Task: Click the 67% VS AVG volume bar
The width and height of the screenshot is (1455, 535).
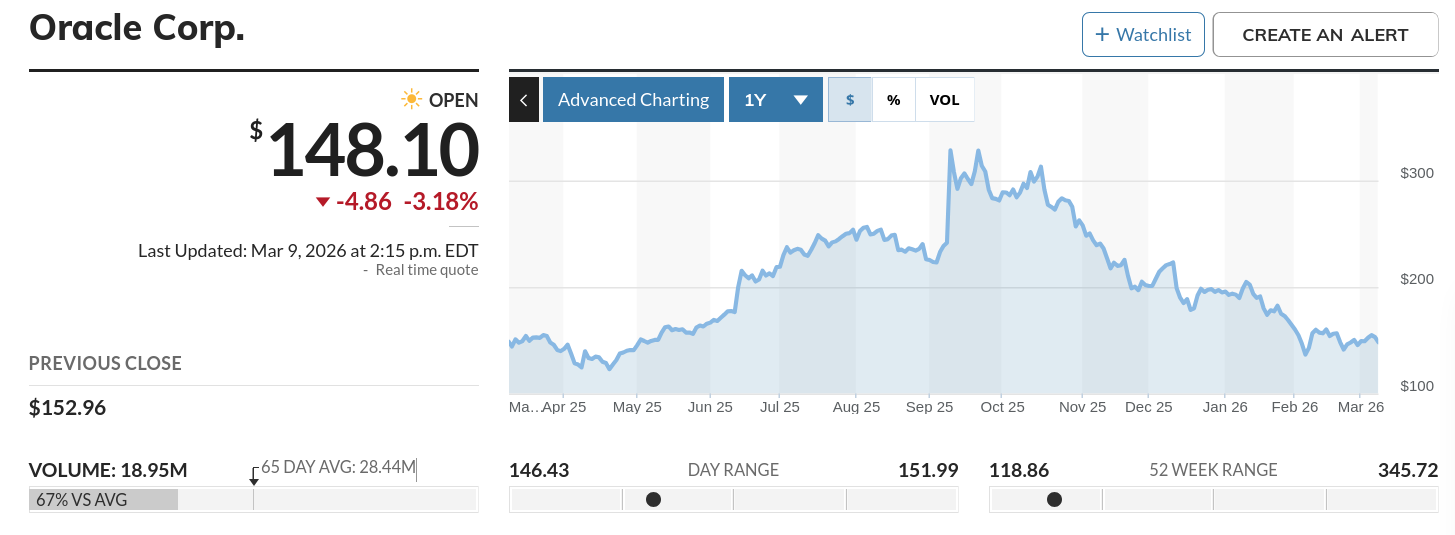Action: pos(103,499)
